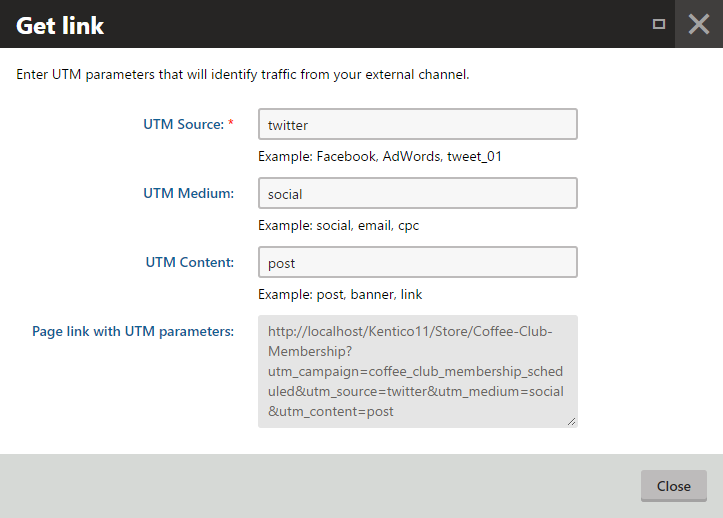Click the social, email, cpc example text
The image size is (723, 518).
[x=338, y=225]
